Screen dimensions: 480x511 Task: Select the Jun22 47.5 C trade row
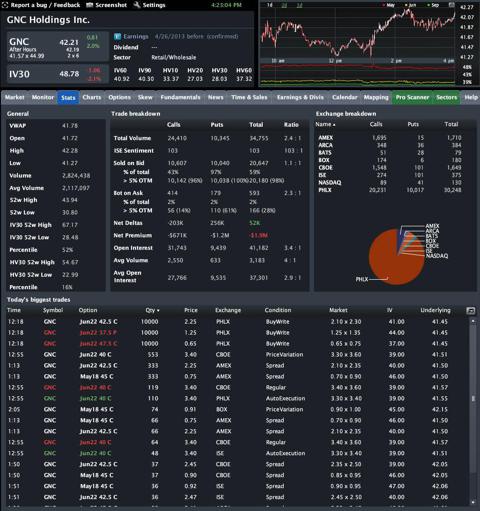coord(237,344)
